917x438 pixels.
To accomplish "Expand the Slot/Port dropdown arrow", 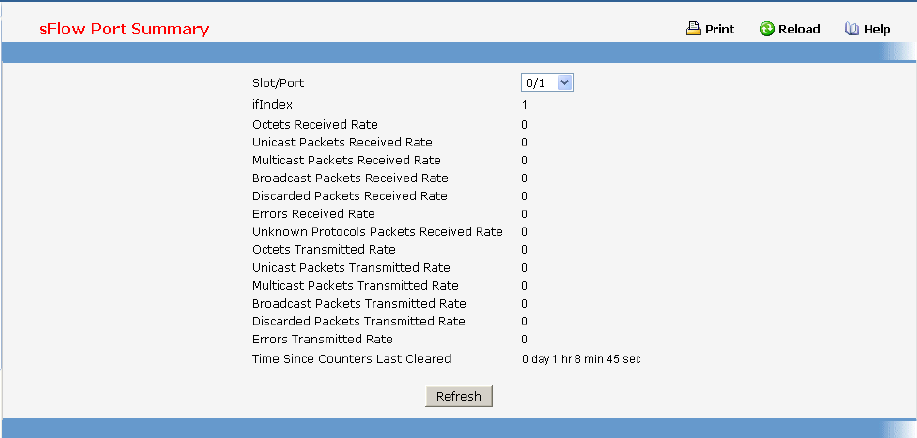I will tap(565, 83).
